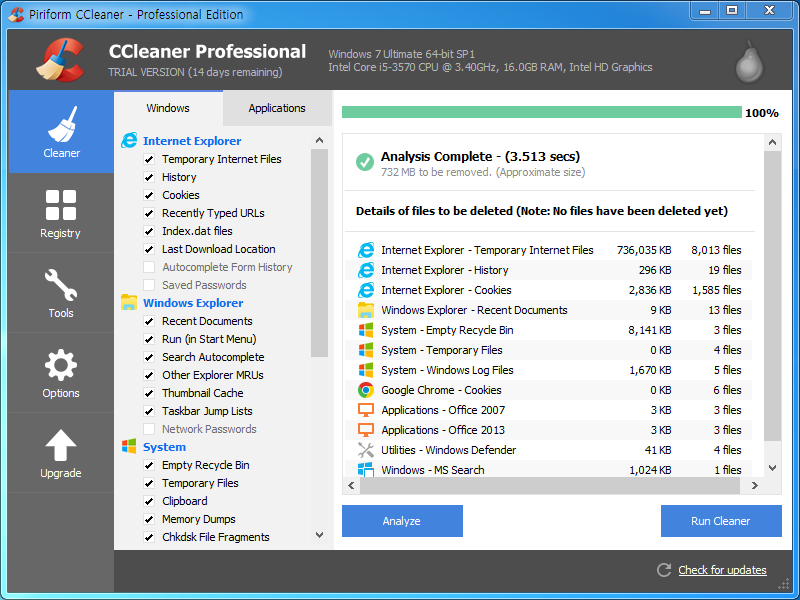Image resolution: width=800 pixels, height=600 pixels.
Task: Click the 100% green progress bar
Action: coord(541,112)
